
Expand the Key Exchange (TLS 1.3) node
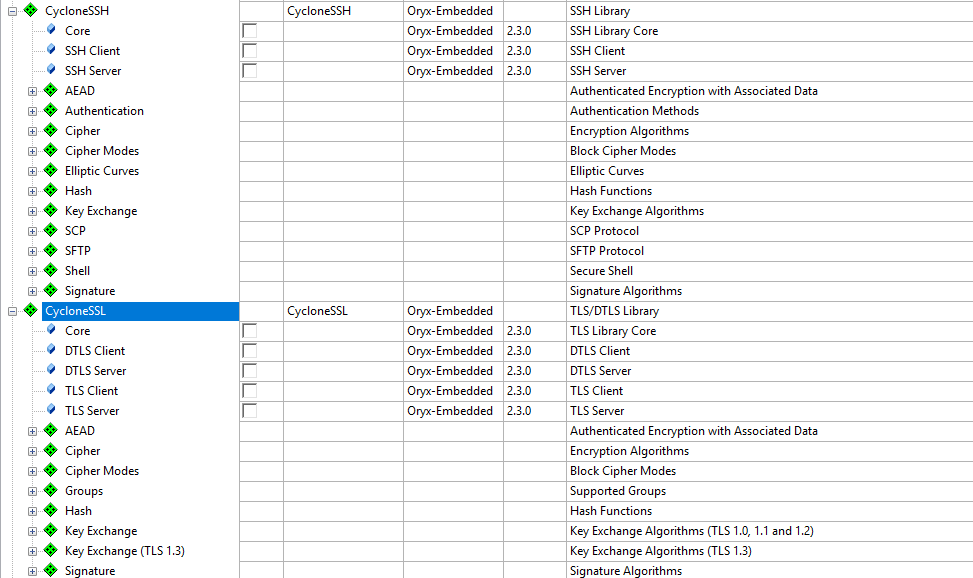pyautogui.click(x=32, y=551)
